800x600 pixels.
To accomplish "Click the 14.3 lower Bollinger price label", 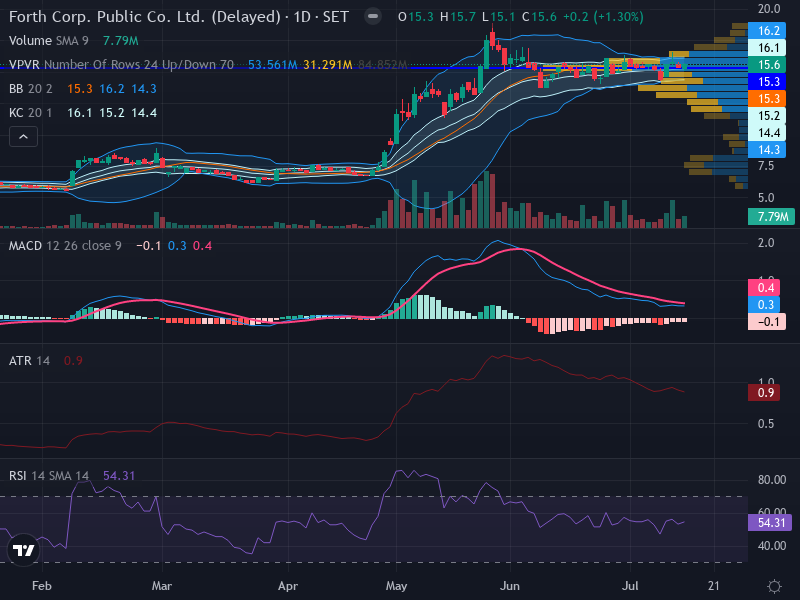I will tap(766, 150).
